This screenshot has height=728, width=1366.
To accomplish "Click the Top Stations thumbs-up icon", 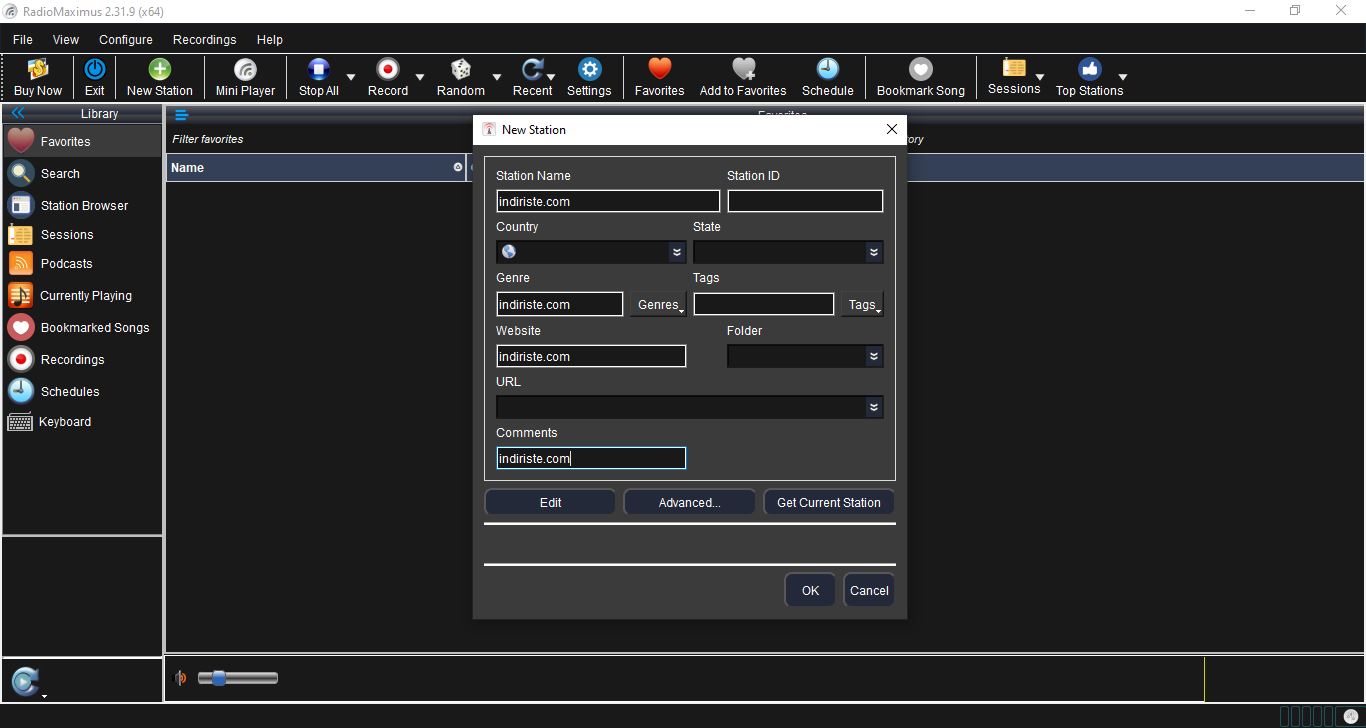I will point(1089,69).
